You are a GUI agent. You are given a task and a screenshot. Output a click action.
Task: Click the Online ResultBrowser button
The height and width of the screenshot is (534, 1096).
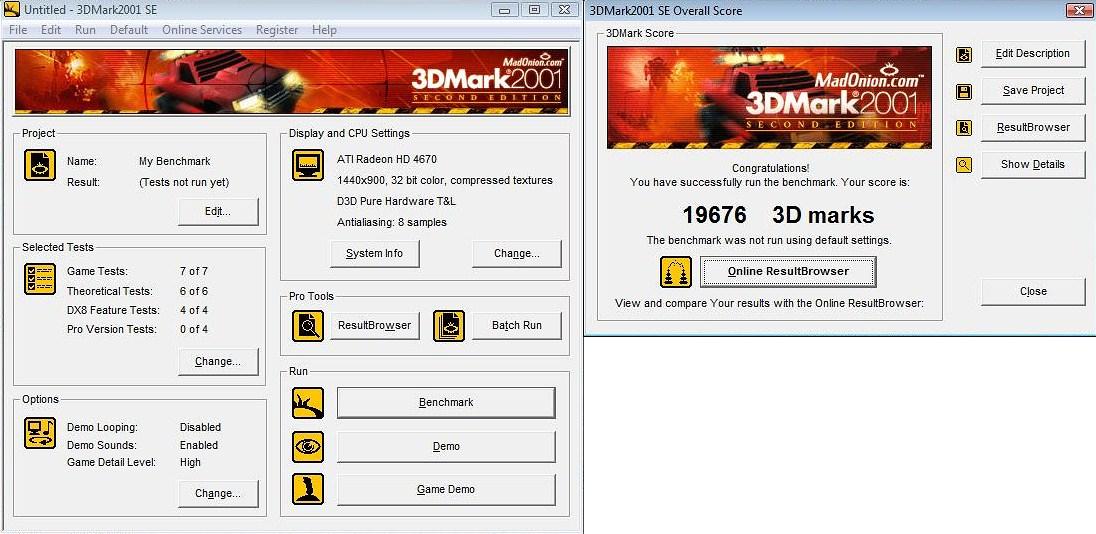[x=788, y=271]
